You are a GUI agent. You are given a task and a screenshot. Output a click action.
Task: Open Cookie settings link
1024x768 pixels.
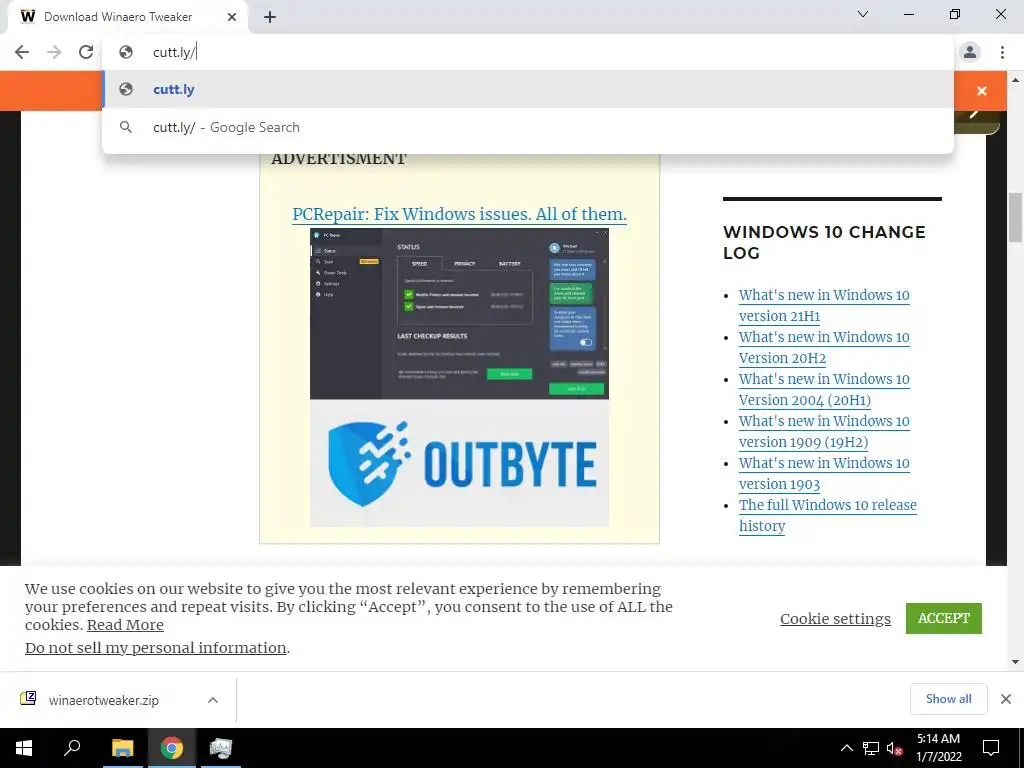point(835,618)
